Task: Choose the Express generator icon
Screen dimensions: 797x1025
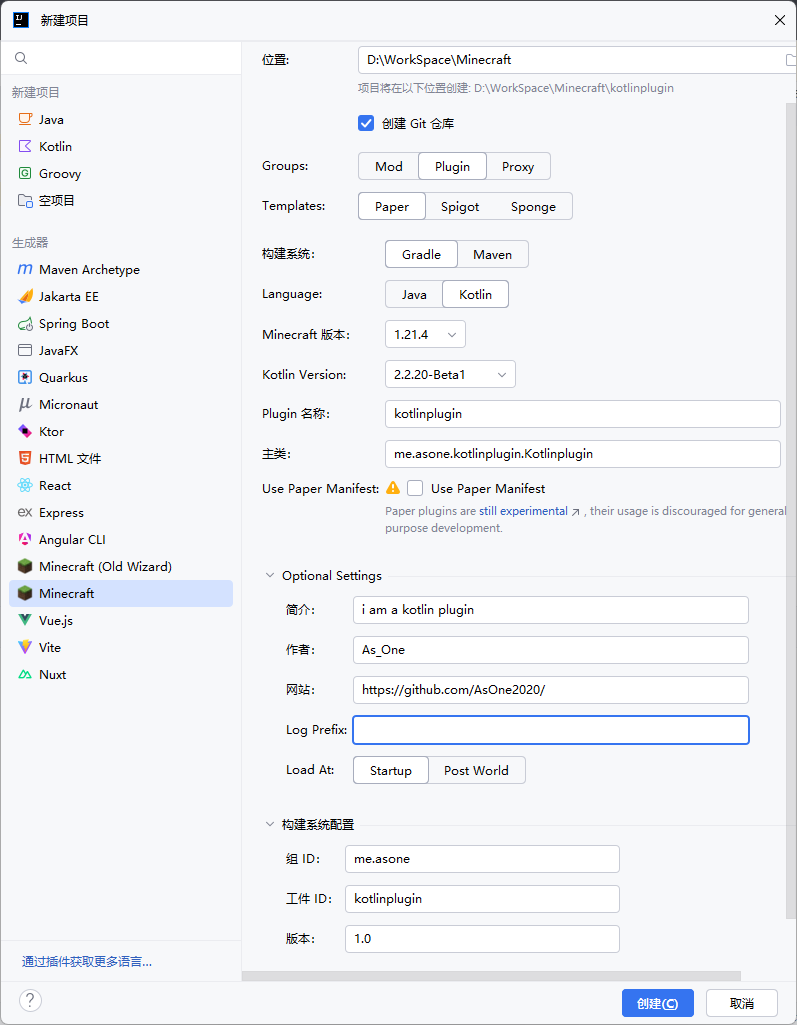Action: coord(25,512)
